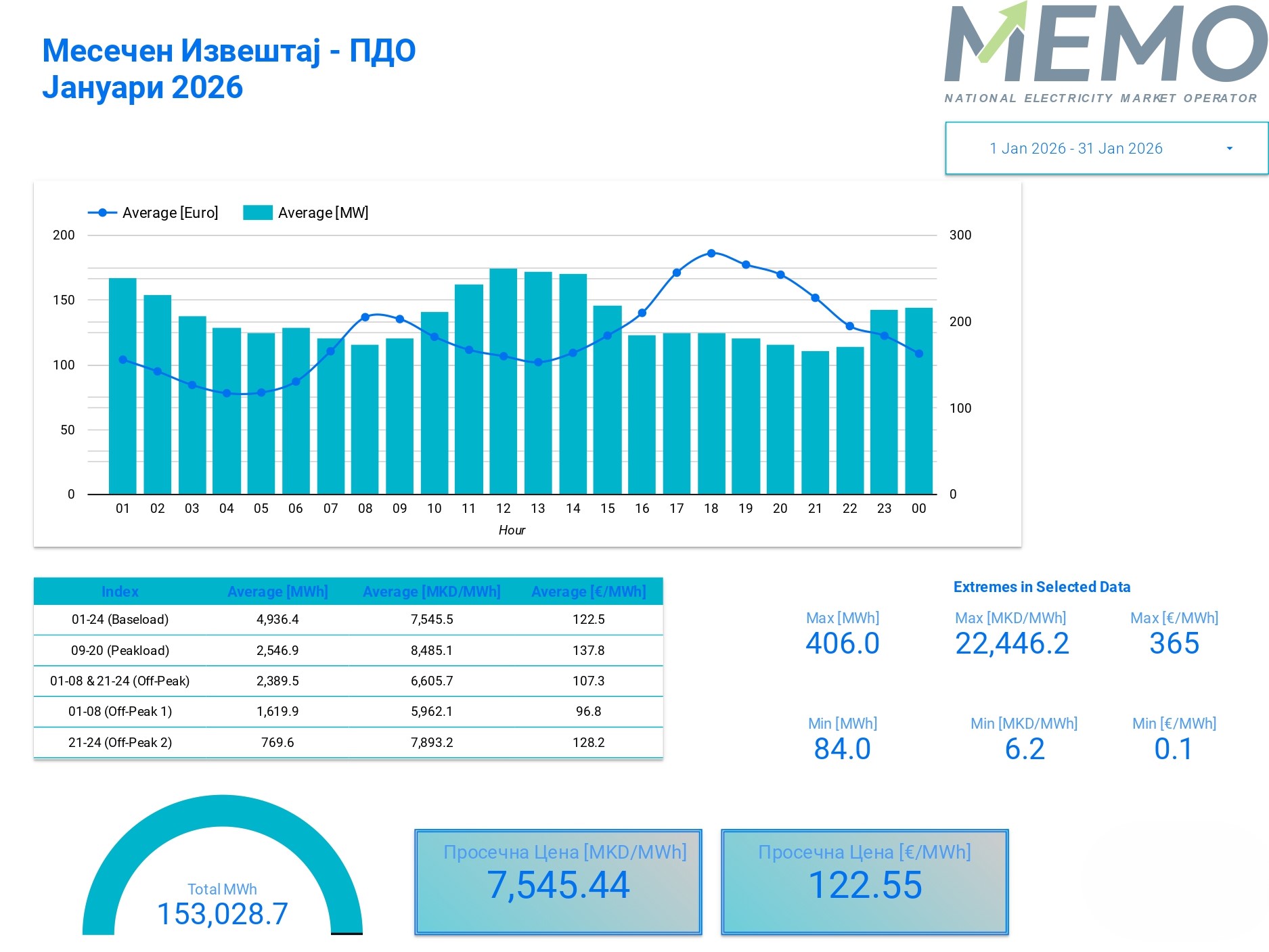This screenshot has height=952, width=1269.
Task: Click the Просечна Цена [MKD/MWh] scorecard
Action: point(558,882)
